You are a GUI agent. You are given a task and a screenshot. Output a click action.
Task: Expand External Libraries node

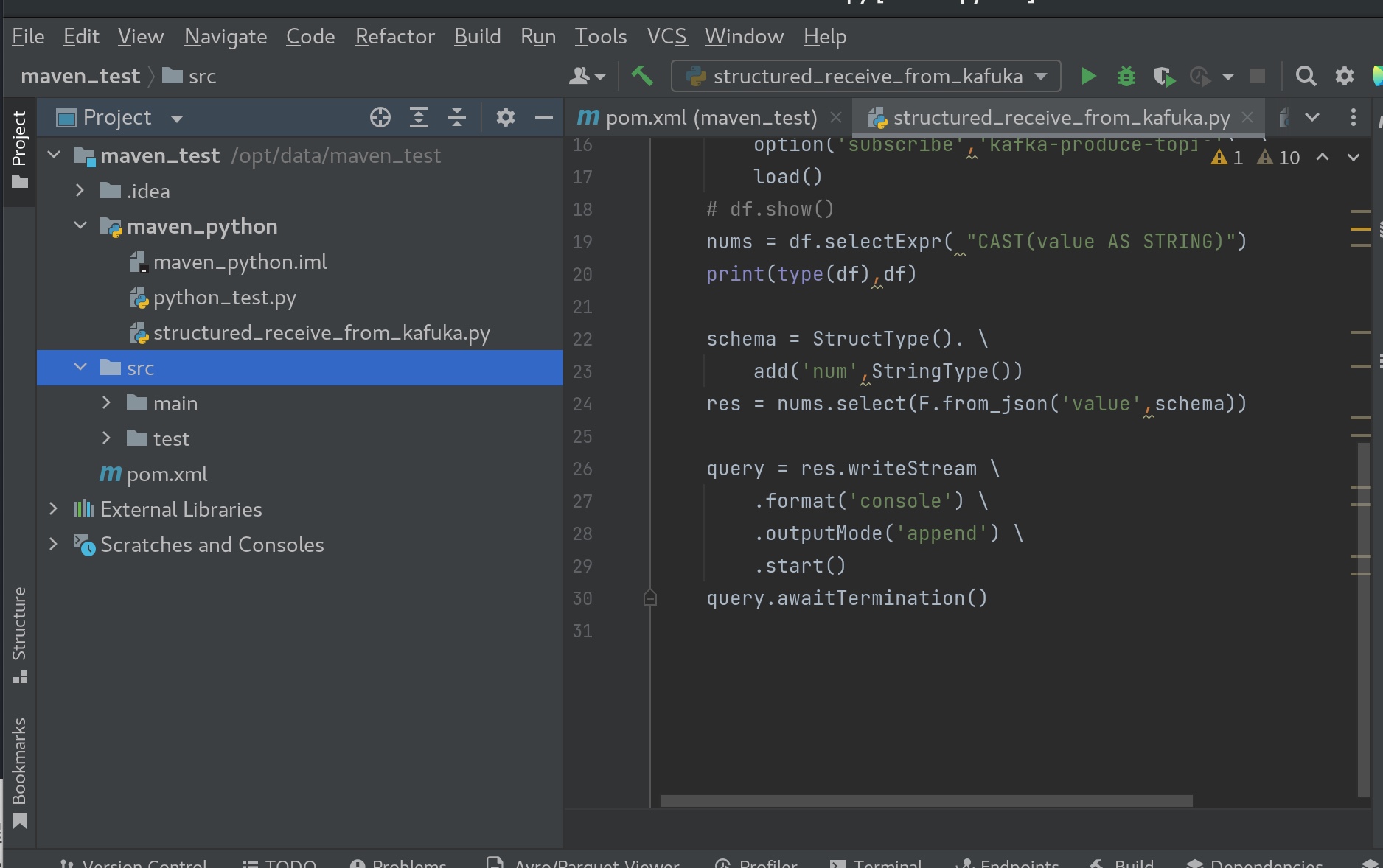coord(54,508)
